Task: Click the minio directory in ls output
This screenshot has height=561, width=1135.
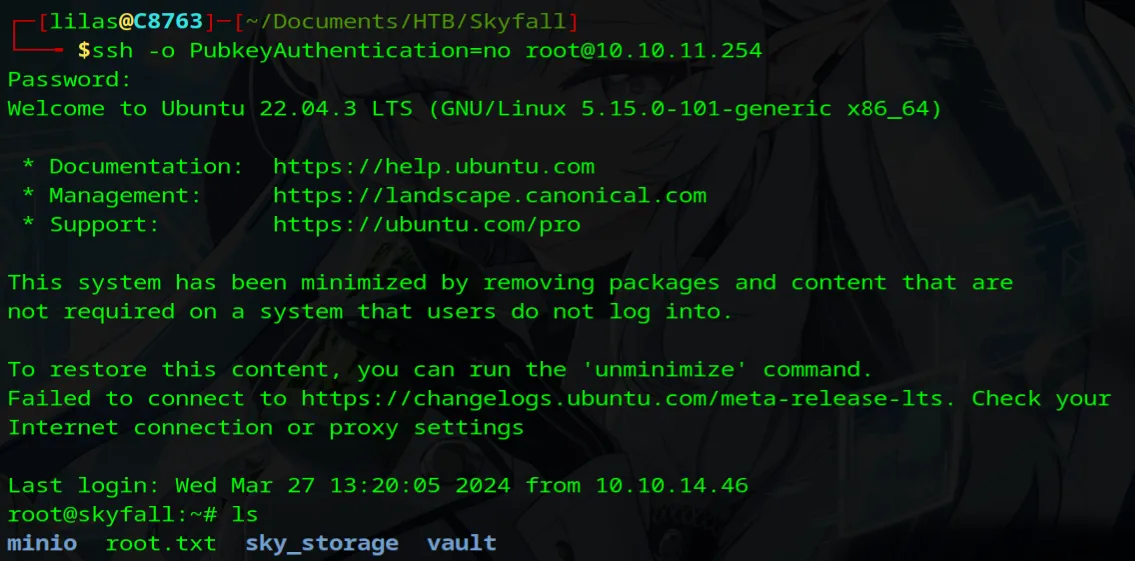Action: tap(42, 543)
